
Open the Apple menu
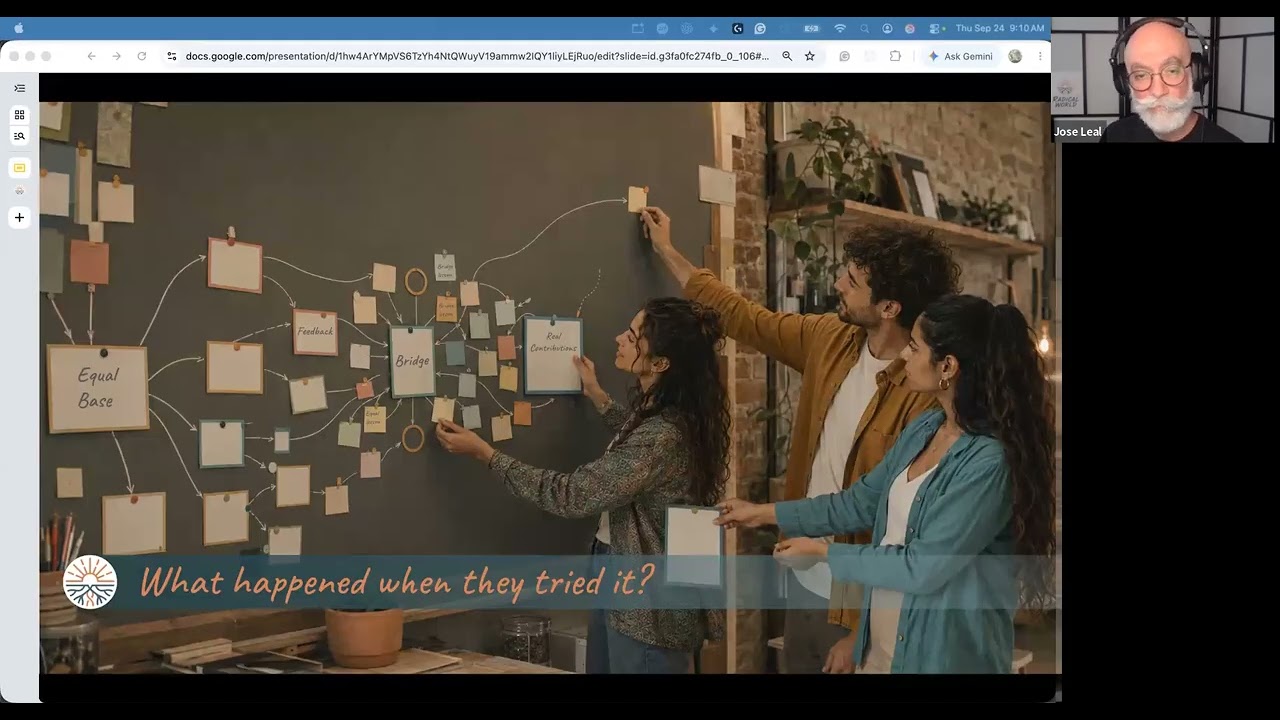pos(19,28)
